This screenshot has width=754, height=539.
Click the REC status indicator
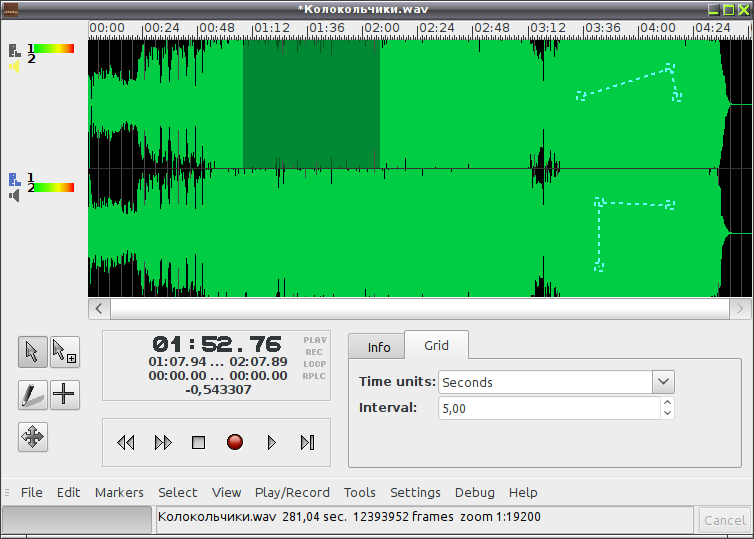314,352
